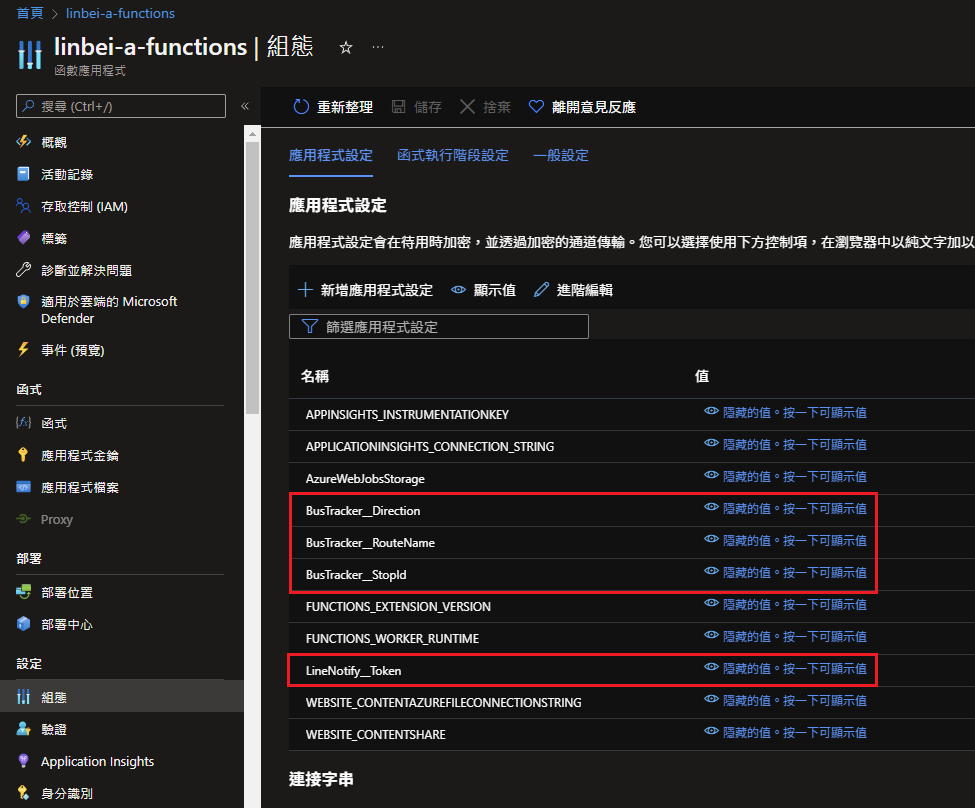Reveal hidden value of LineNotify__Token
The image size is (975, 808).
(x=785, y=669)
